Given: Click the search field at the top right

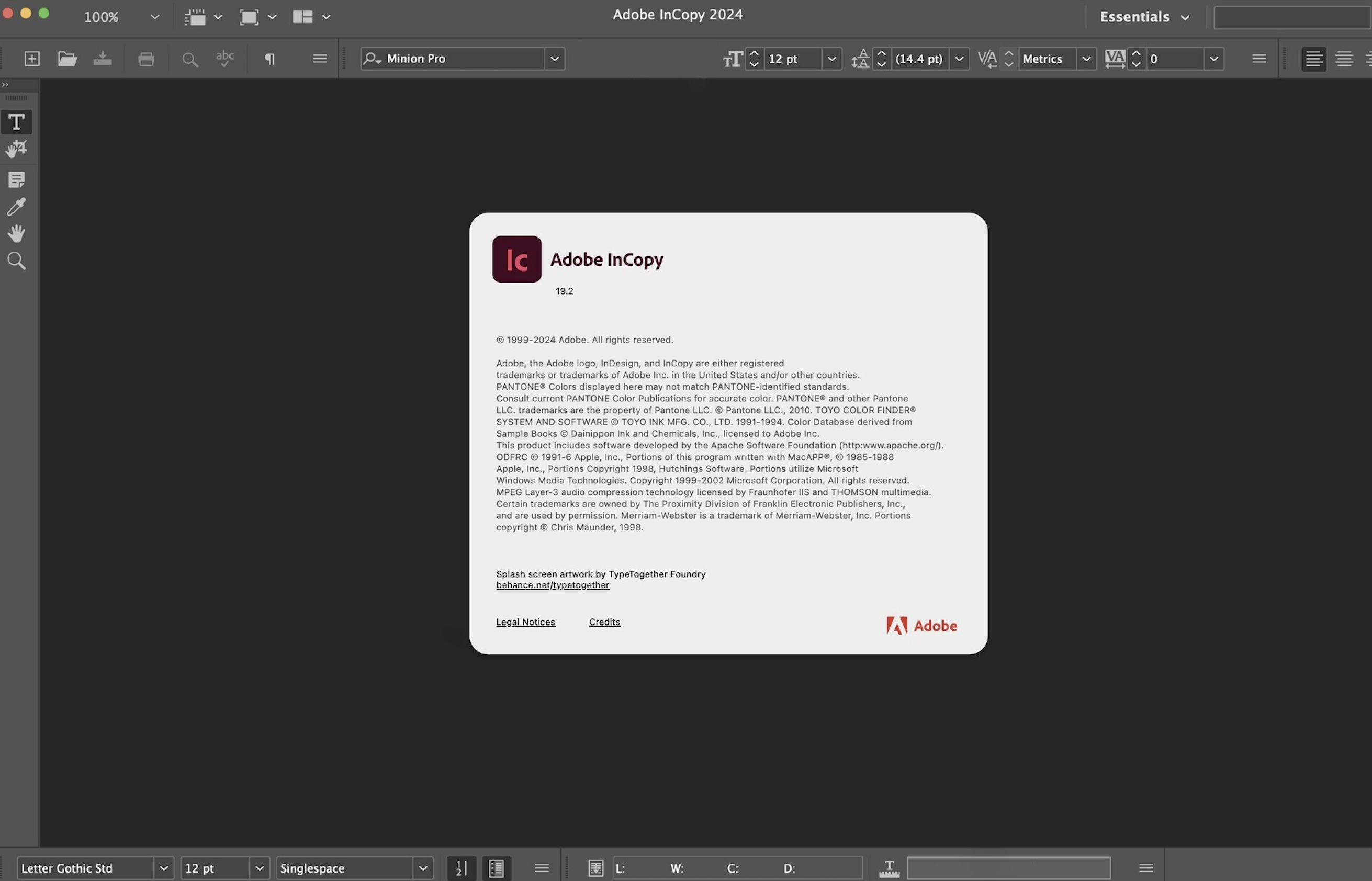Looking at the screenshot, I should tap(1292, 18).
